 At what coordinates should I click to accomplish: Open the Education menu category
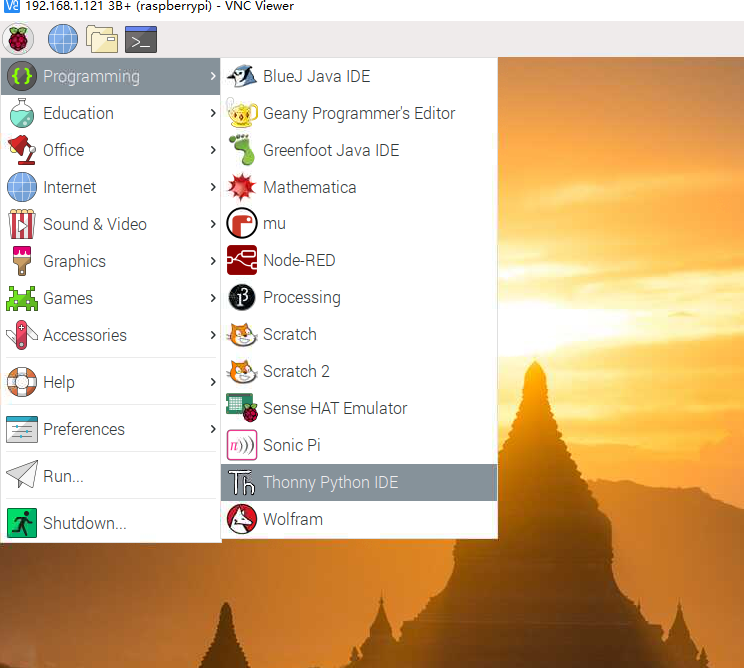point(111,113)
